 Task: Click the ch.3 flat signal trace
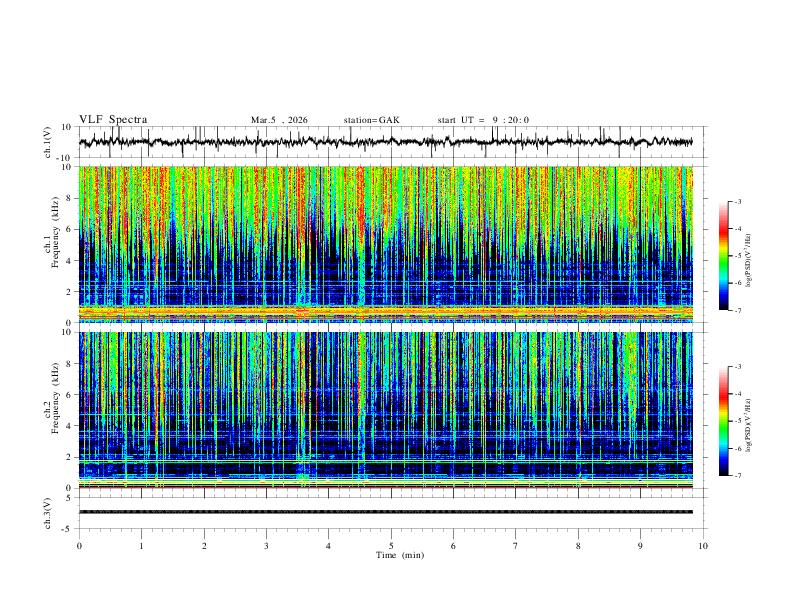tap(386, 512)
